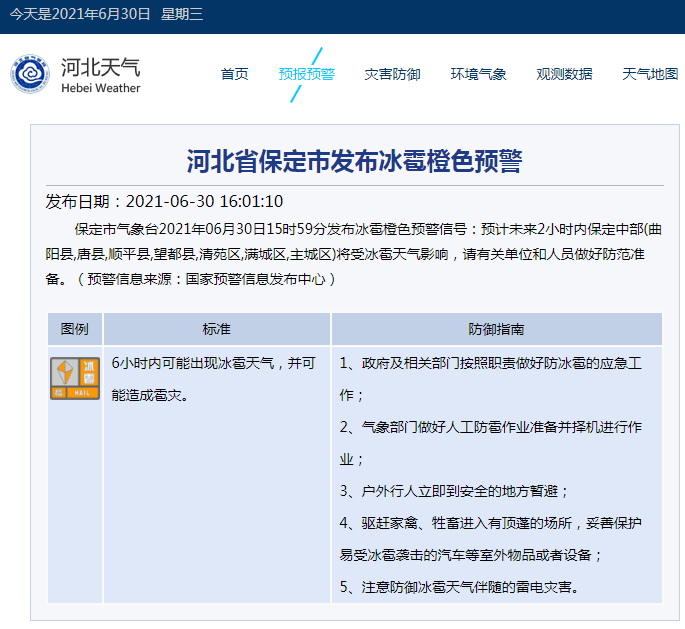This screenshot has height=629, width=685.
Task: Click the headline 河北省保定市发布冰雹橙色预警
Action: pyautogui.click(x=354, y=161)
